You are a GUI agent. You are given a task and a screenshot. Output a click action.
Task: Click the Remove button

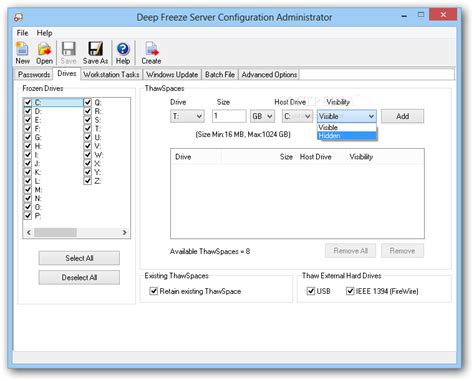coord(402,251)
